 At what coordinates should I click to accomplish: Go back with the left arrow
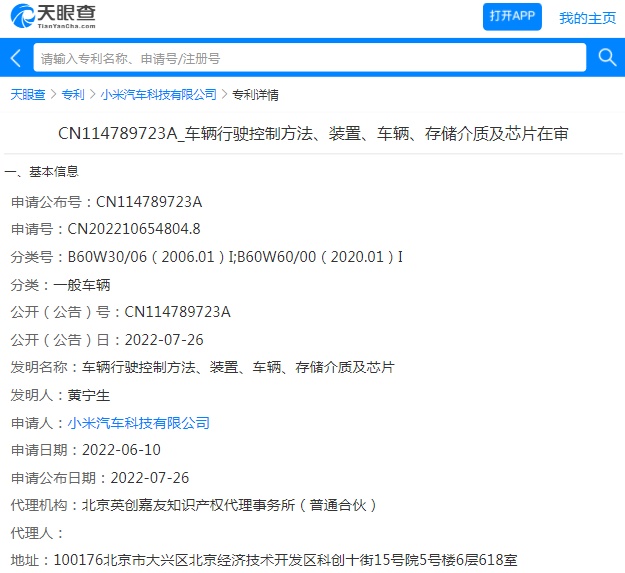tap(16, 58)
